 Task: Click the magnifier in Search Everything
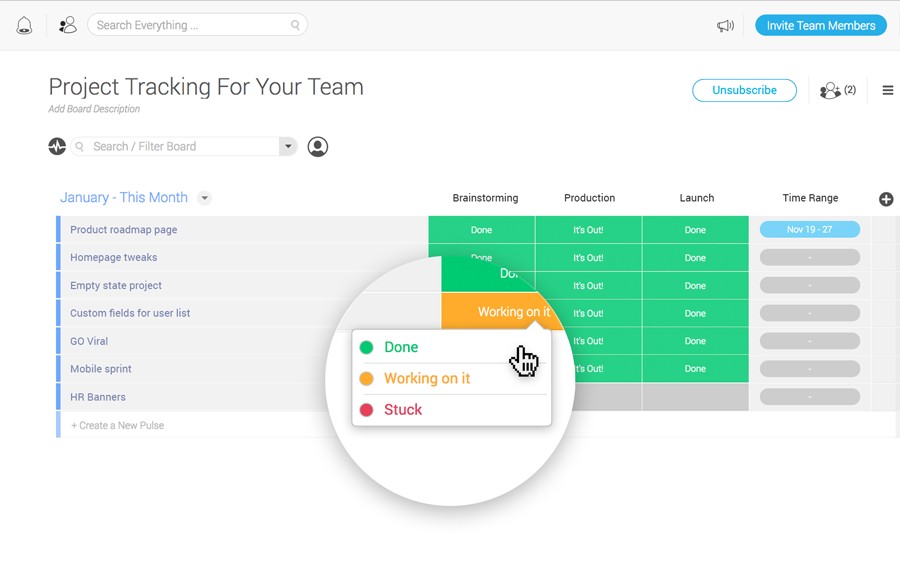coord(295,25)
